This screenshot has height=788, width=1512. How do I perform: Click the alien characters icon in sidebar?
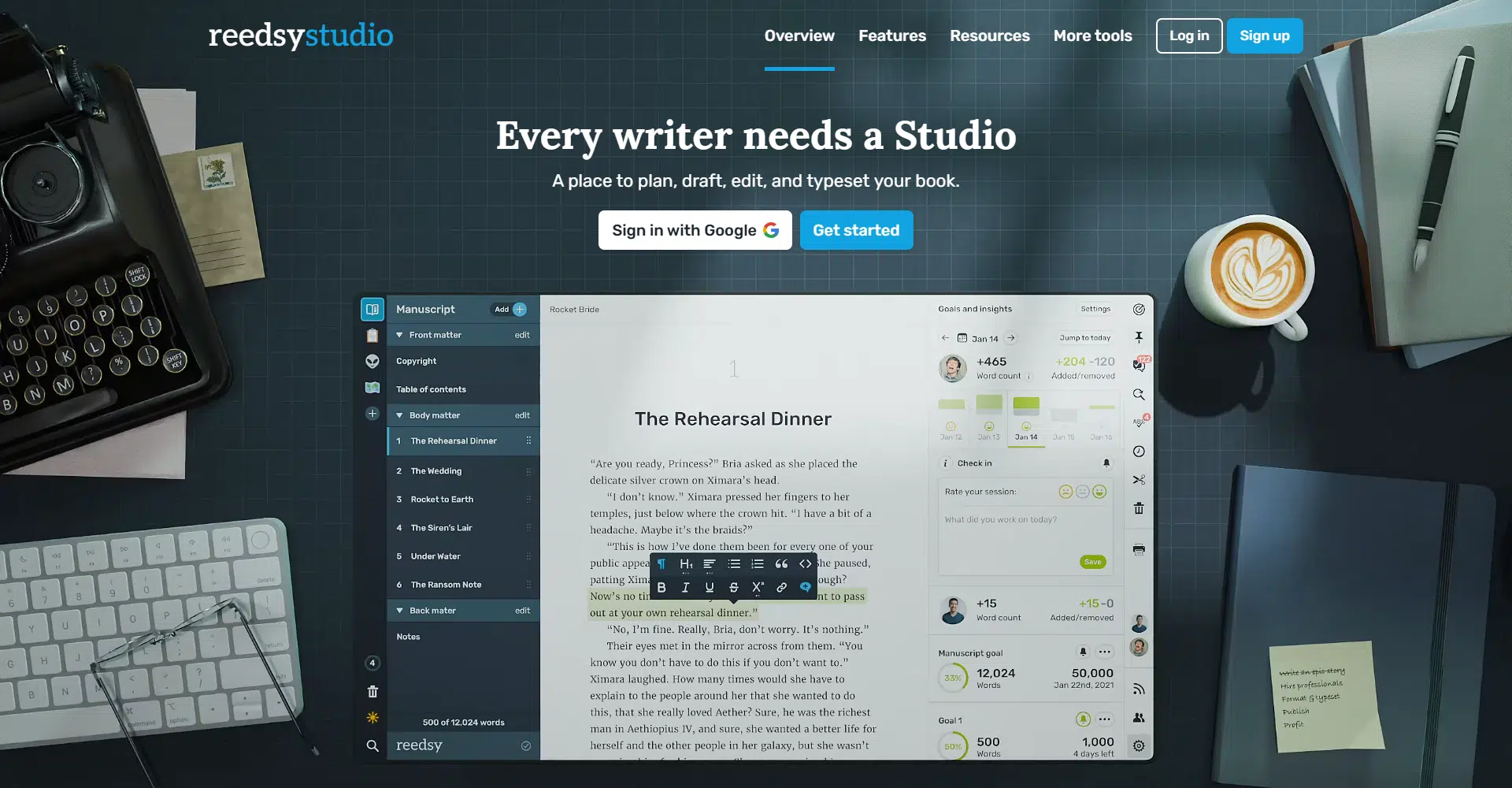[372, 361]
